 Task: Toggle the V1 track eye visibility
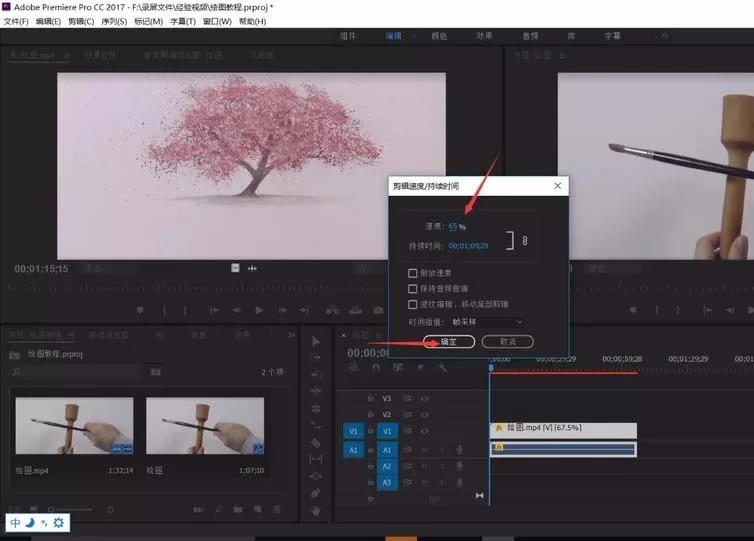(x=425, y=431)
